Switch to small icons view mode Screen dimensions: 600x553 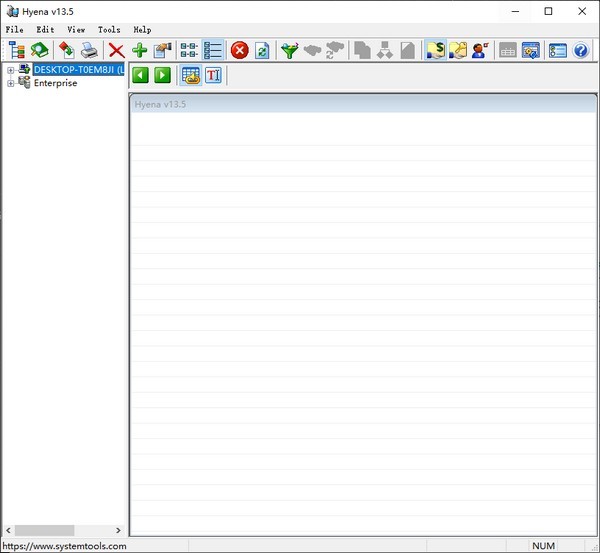pyautogui.click(x=189, y=50)
